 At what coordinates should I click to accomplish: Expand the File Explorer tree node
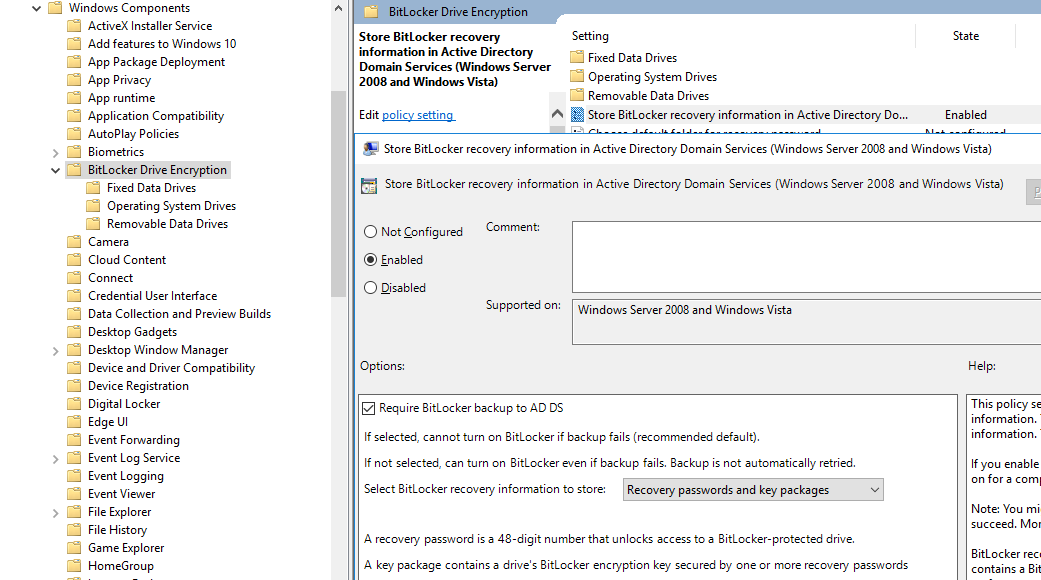click(56, 512)
